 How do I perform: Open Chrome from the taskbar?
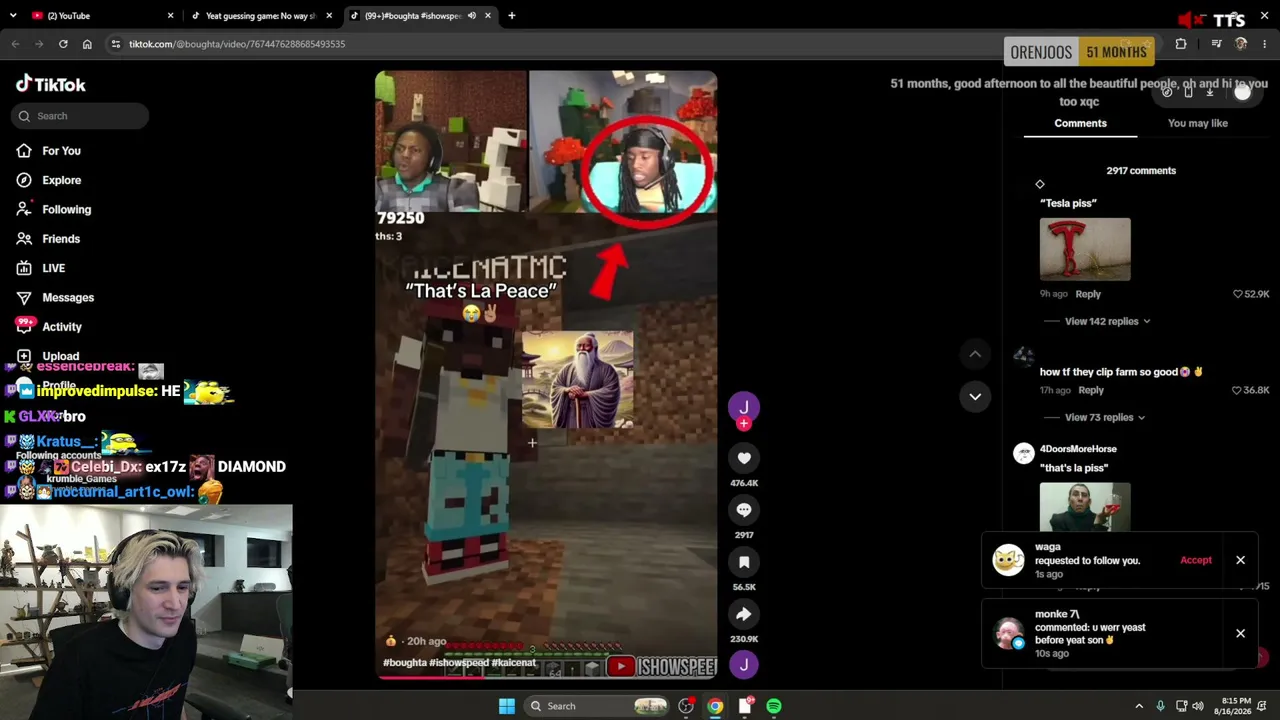click(x=715, y=706)
